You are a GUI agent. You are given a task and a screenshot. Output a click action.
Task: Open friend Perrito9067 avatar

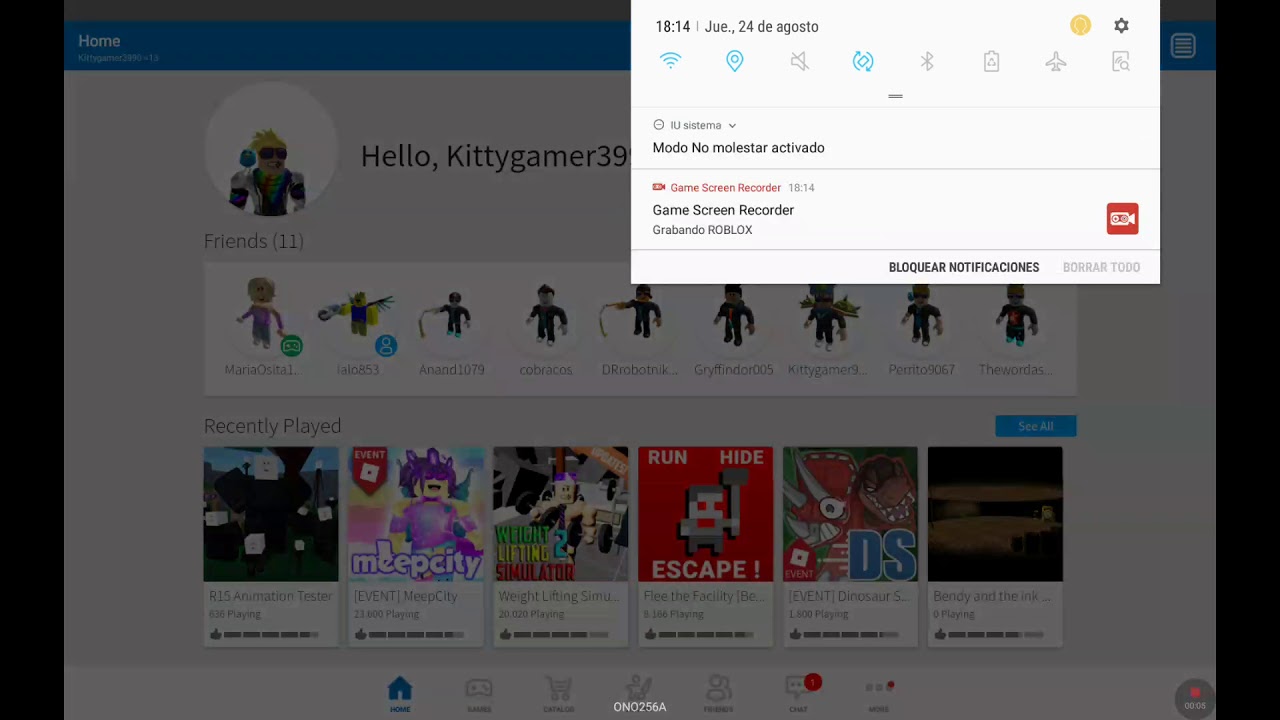point(921,315)
